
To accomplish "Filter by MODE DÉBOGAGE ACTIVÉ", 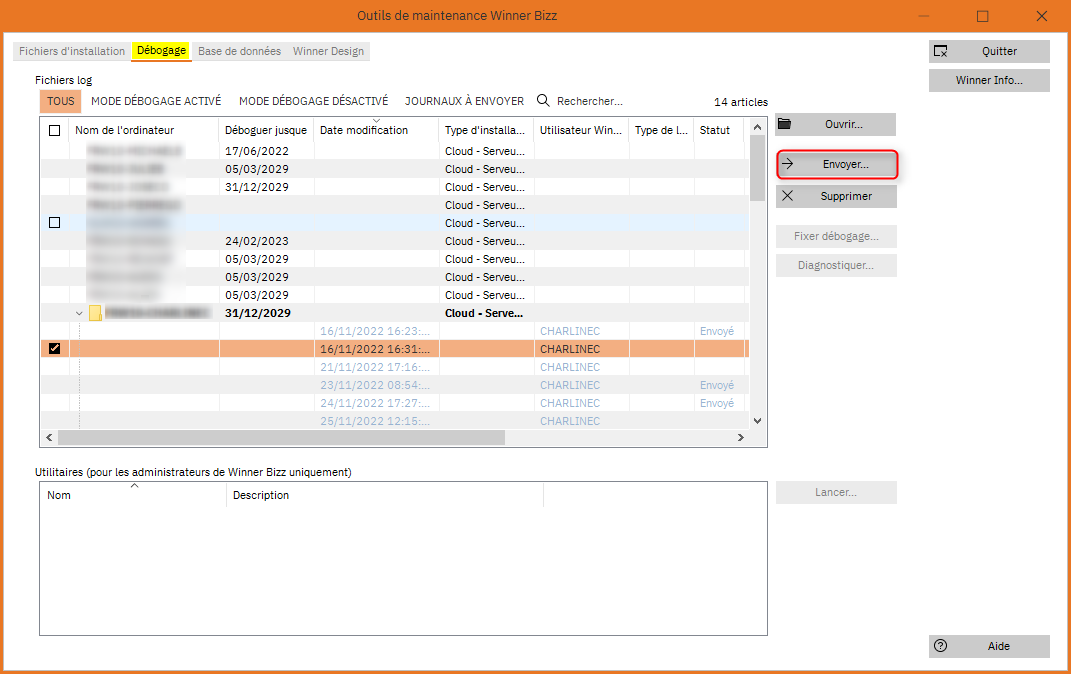I will pos(156,101).
